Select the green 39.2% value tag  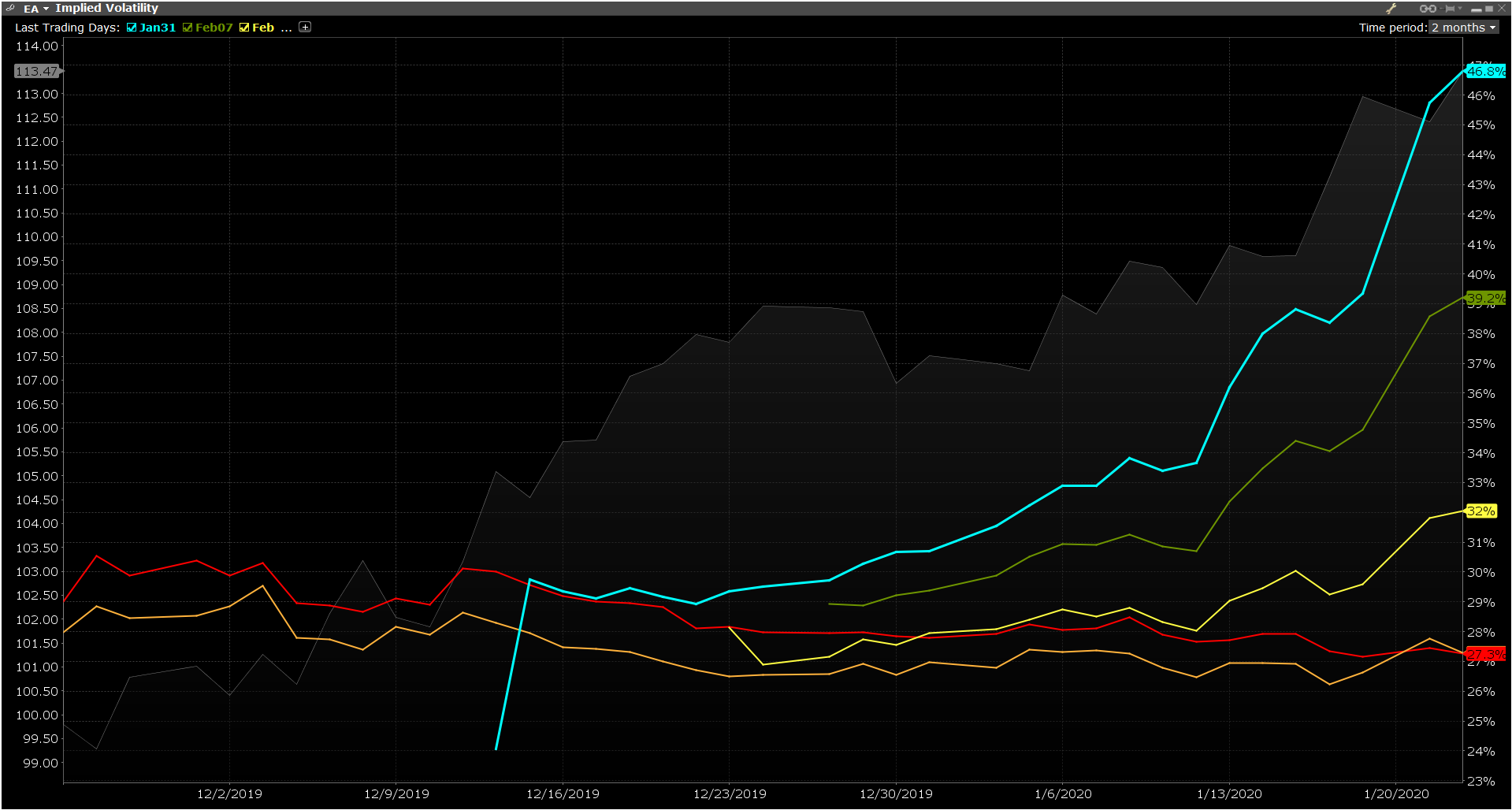[1485, 299]
